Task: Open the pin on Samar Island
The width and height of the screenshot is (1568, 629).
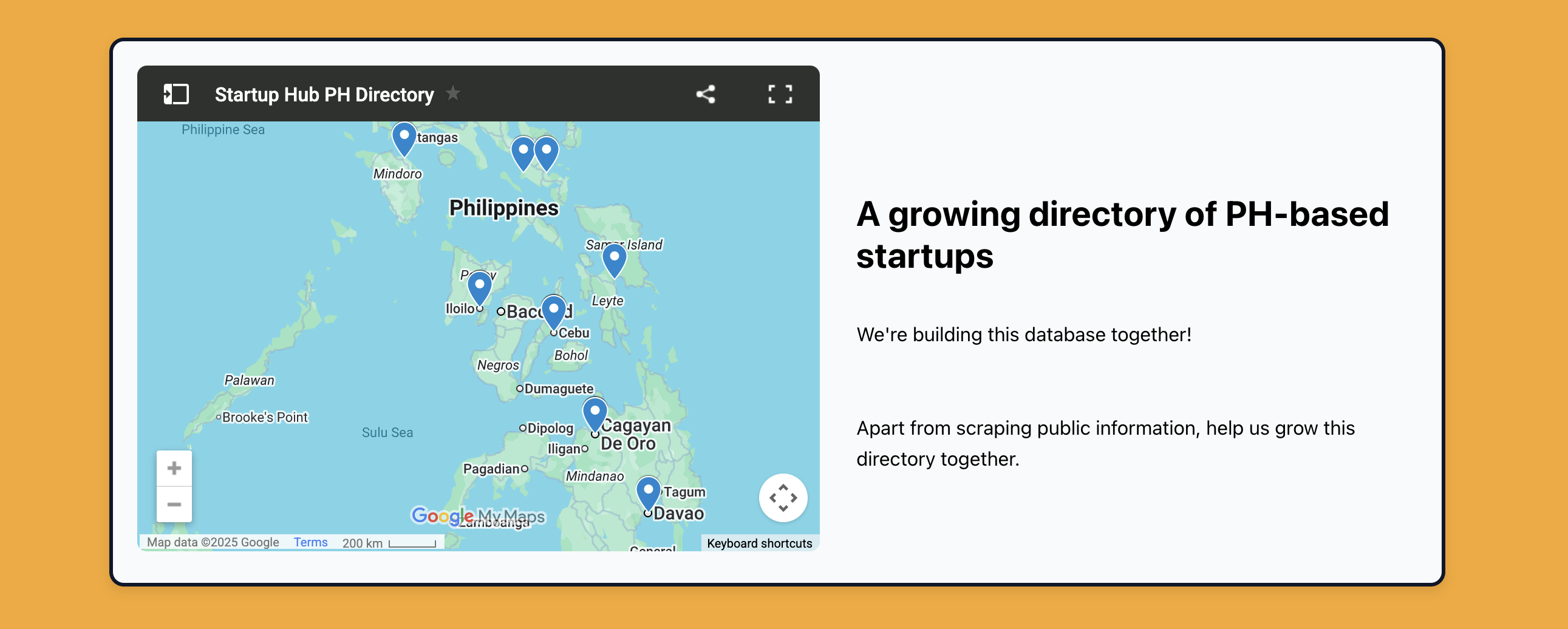Action: click(614, 260)
